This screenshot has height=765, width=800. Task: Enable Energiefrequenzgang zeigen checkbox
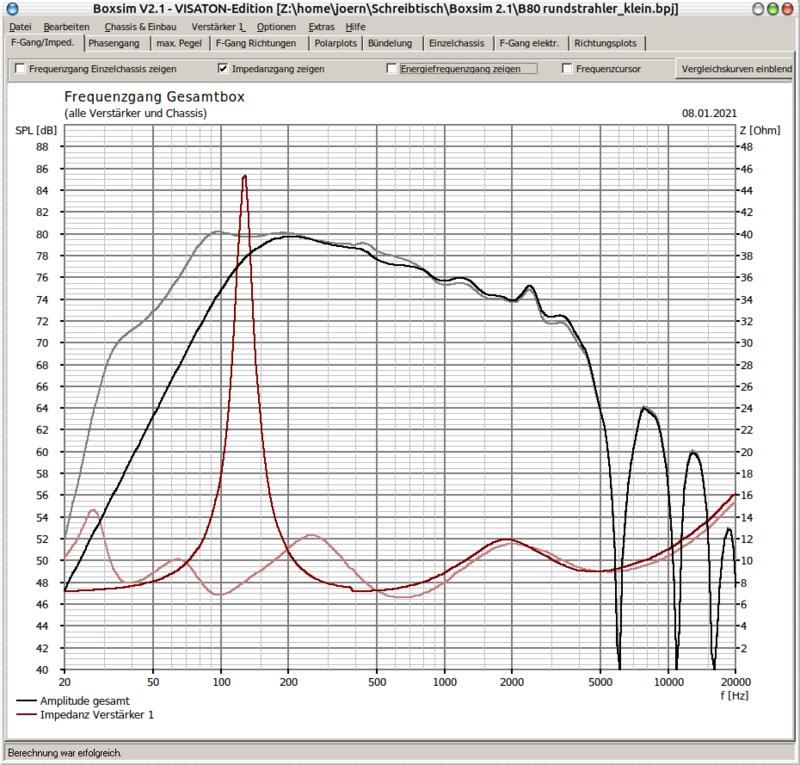pyautogui.click(x=393, y=69)
